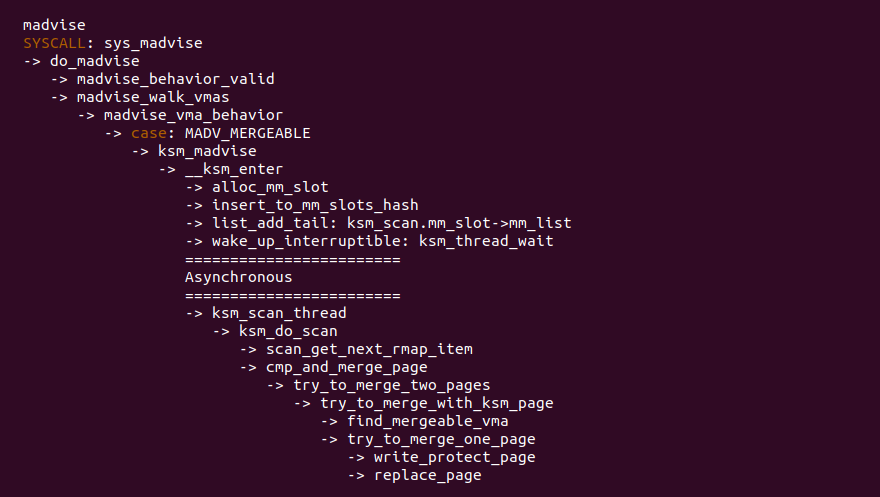Click on madvise_vma_behavior function name
Screen dimensions: 880x497
pos(193,114)
